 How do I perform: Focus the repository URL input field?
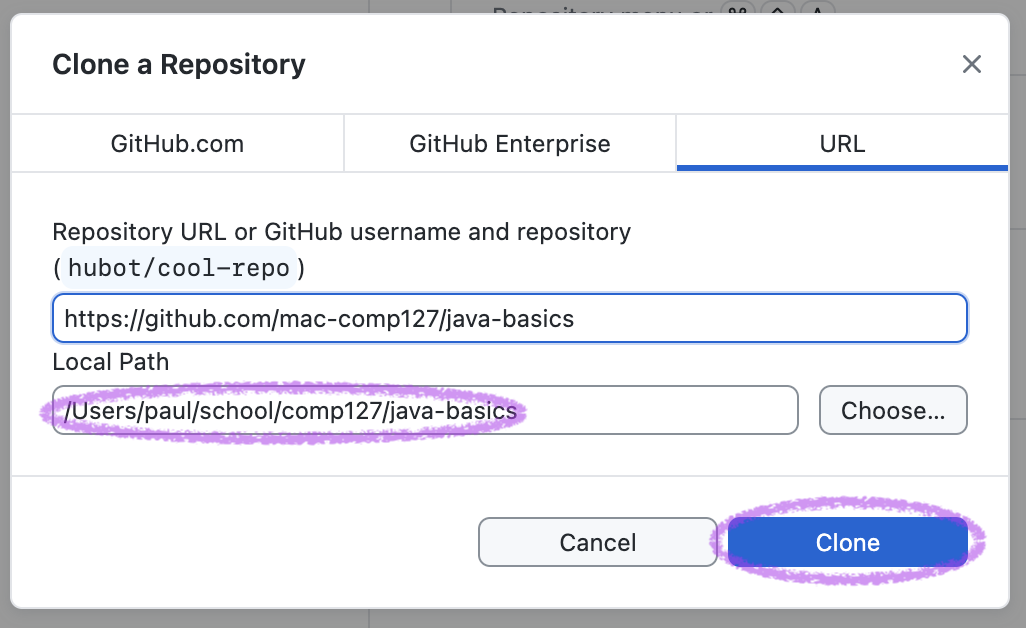(510, 318)
